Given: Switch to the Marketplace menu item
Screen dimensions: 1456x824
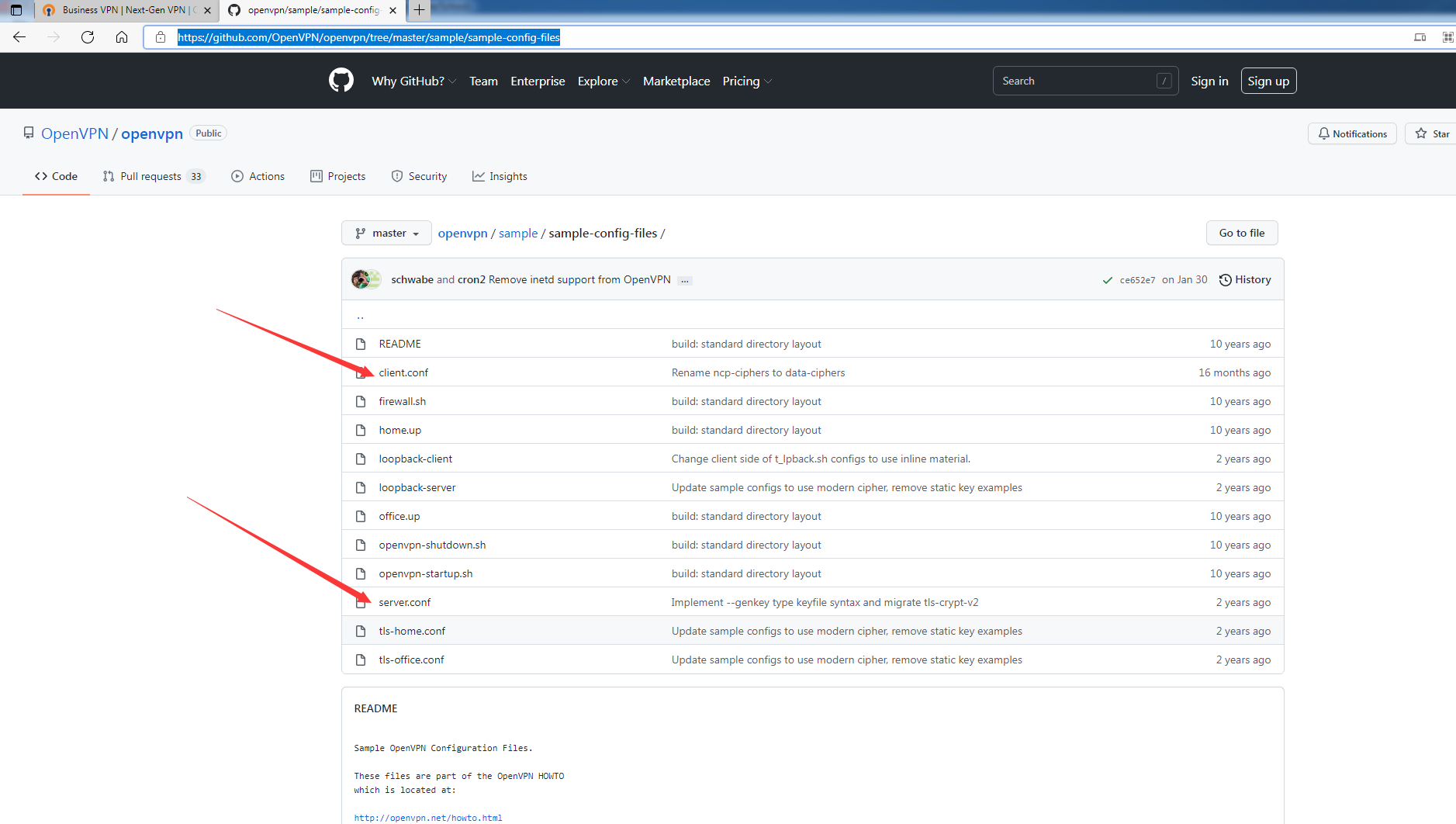Looking at the screenshot, I should click(676, 81).
